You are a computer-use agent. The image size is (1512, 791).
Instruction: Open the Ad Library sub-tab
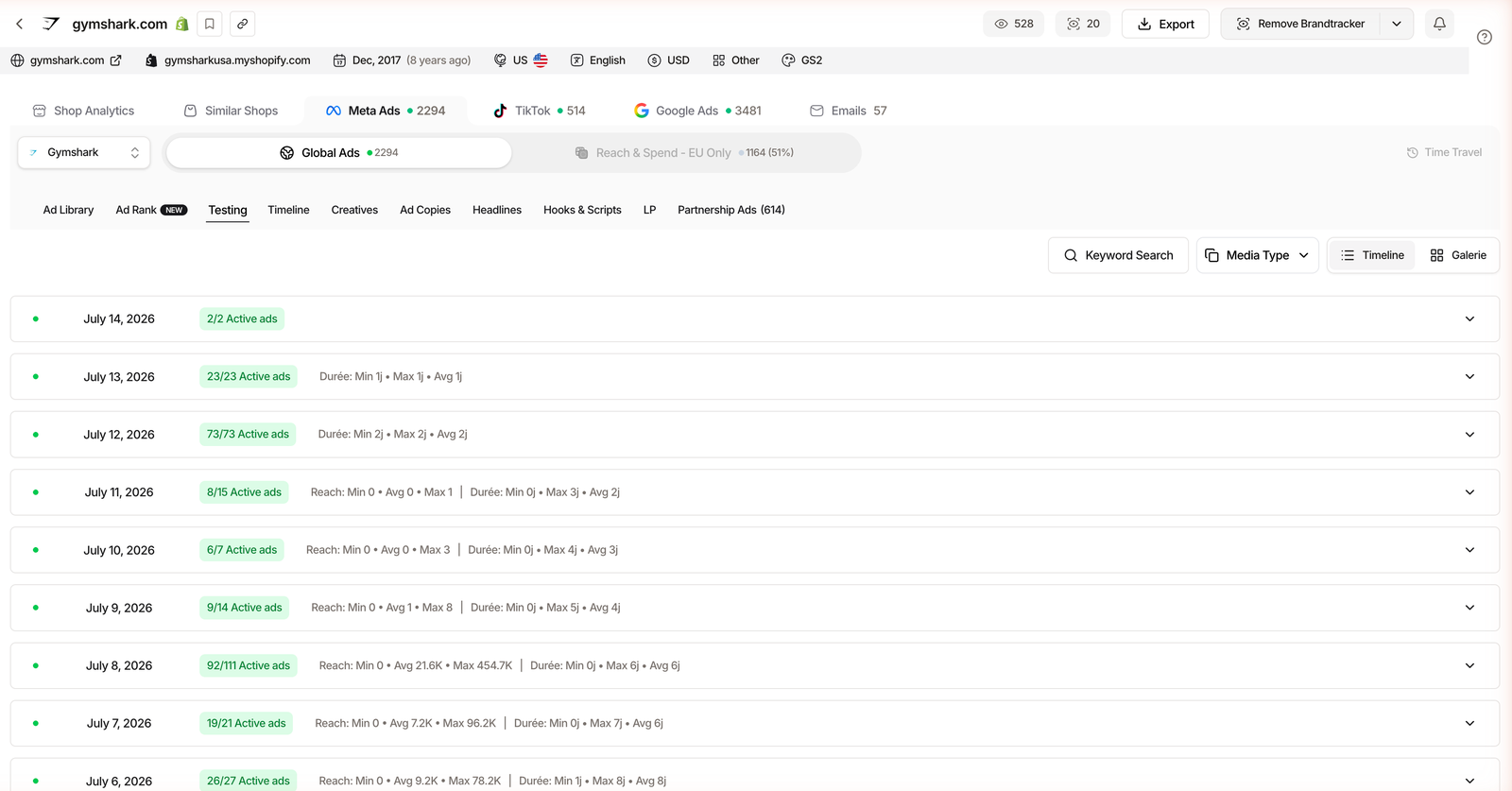pyautogui.click(x=68, y=210)
